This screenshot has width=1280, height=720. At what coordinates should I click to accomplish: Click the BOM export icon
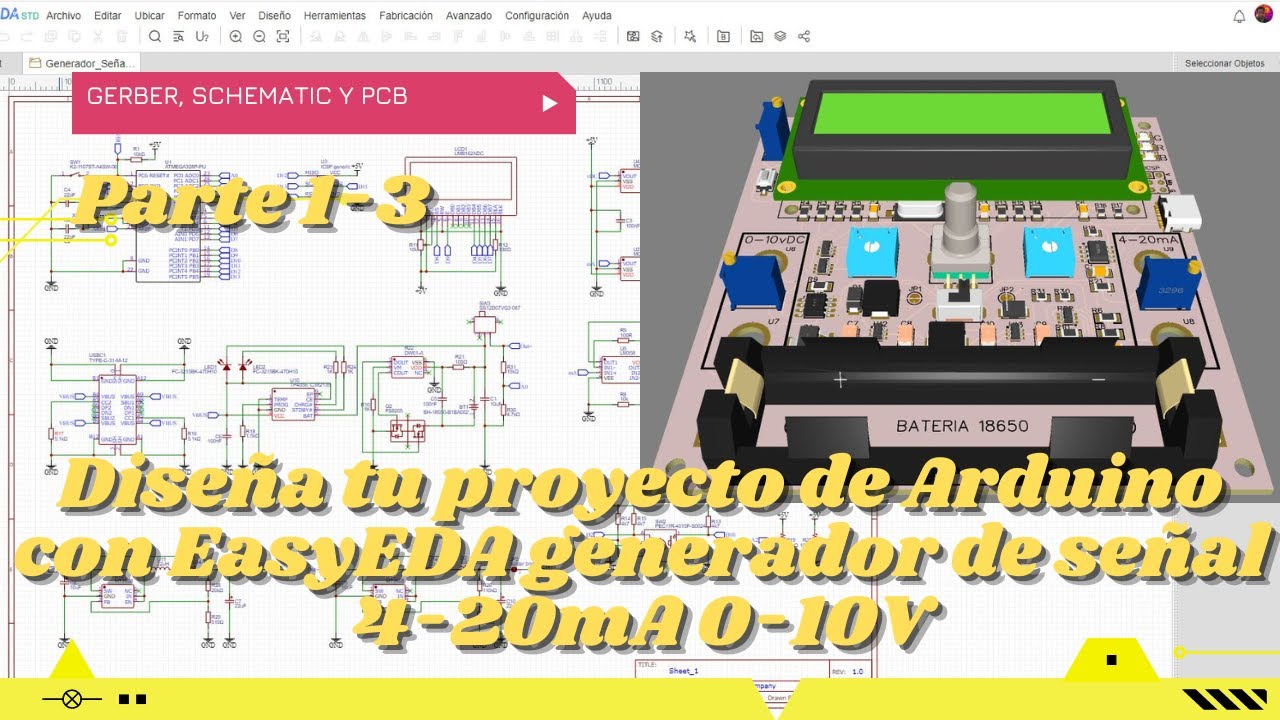[723, 36]
